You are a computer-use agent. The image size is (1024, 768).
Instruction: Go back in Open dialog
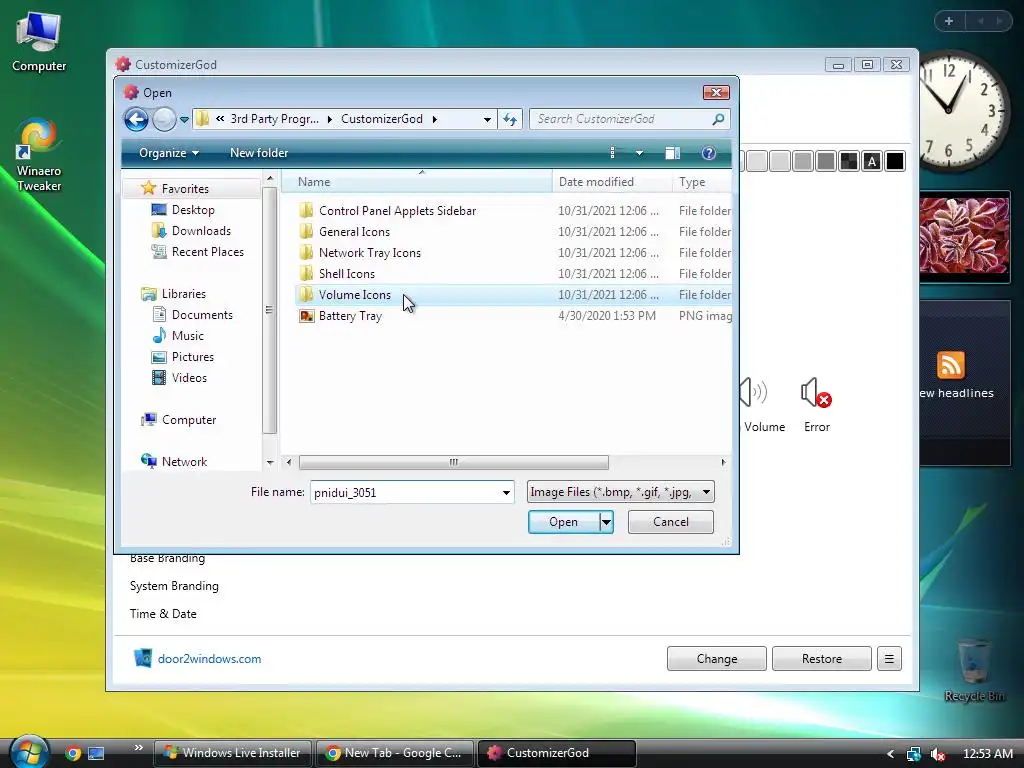click(136, 120)
